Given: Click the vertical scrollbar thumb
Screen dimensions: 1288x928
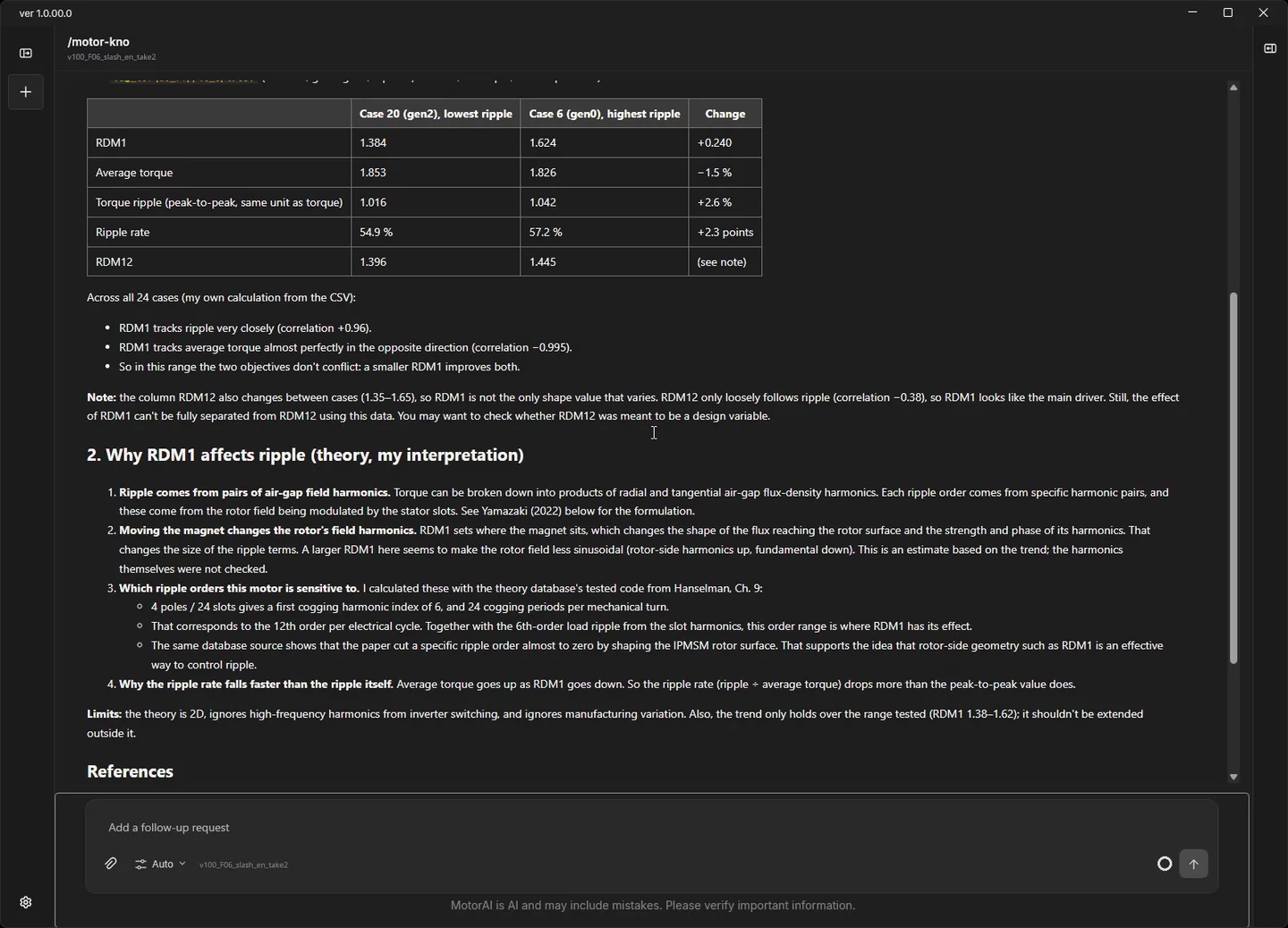Looking at the screenshot, I should [1233, 478].
